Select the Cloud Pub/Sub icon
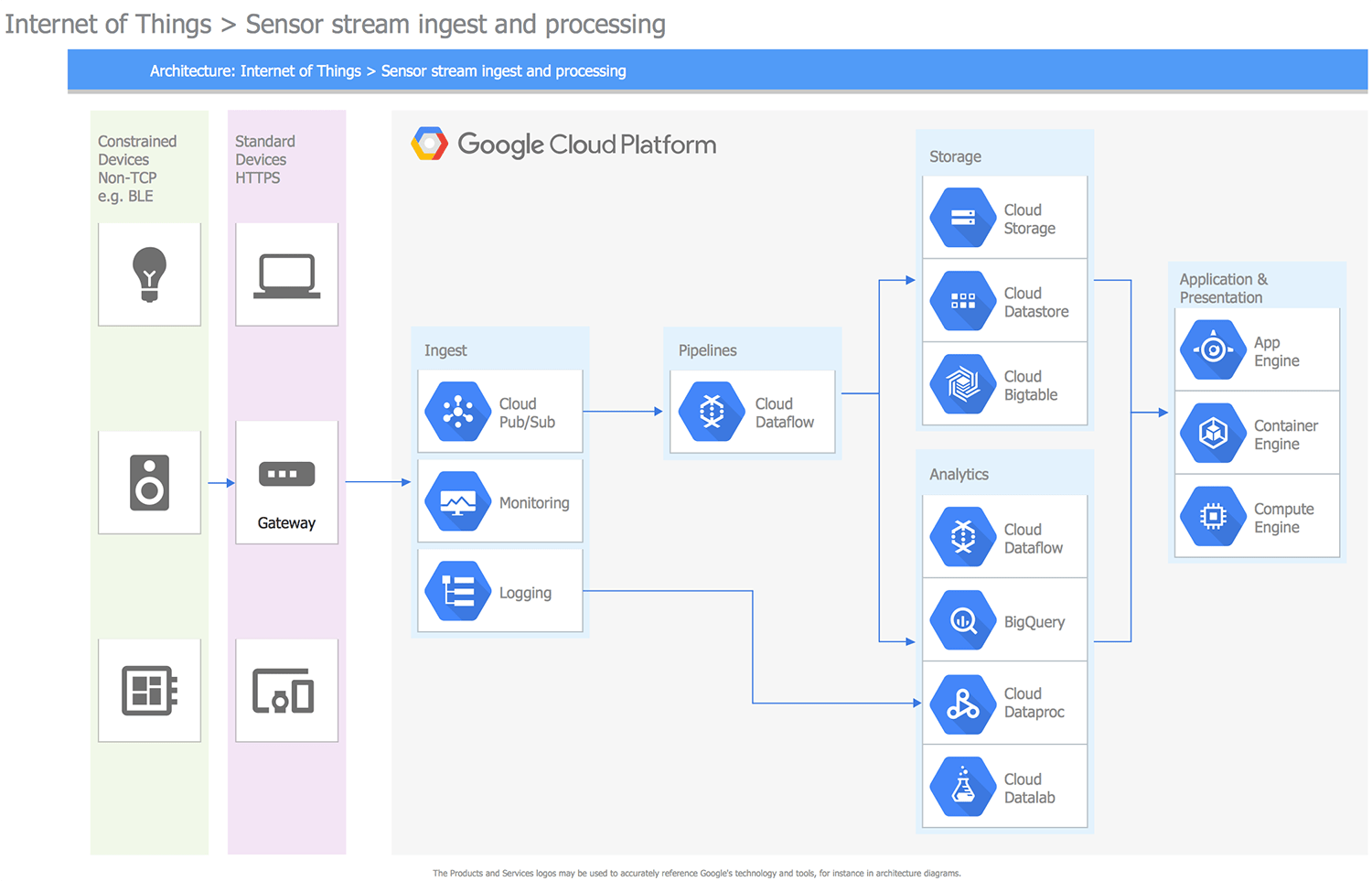Screen dimensions: 1372x881 [x=457, y=412]
